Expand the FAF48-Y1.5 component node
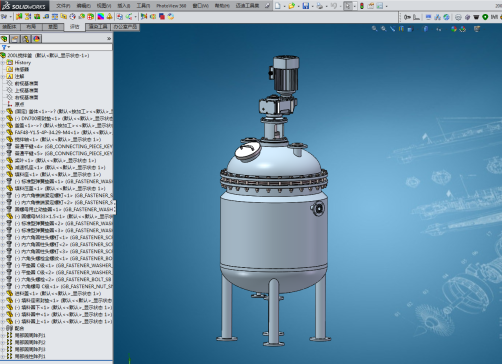Viewport: 502px width, 364px height. point(3,132)
